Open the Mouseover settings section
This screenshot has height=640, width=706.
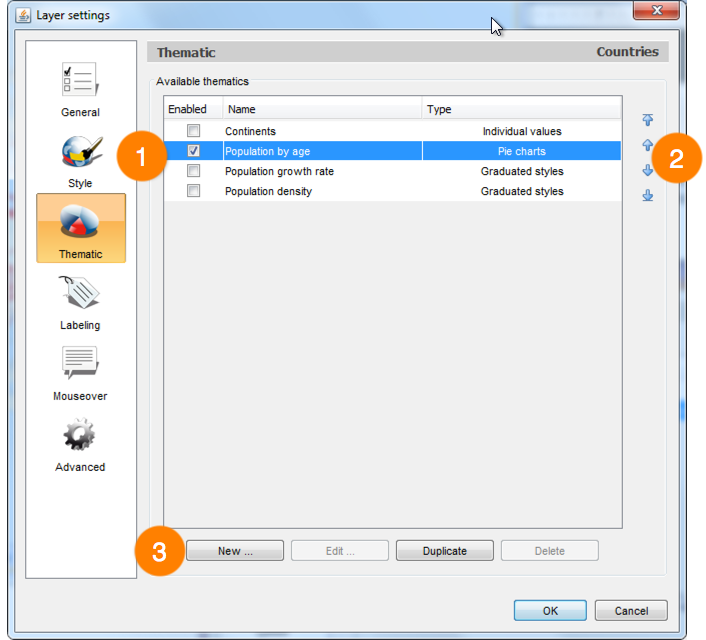tap(80, 374)
